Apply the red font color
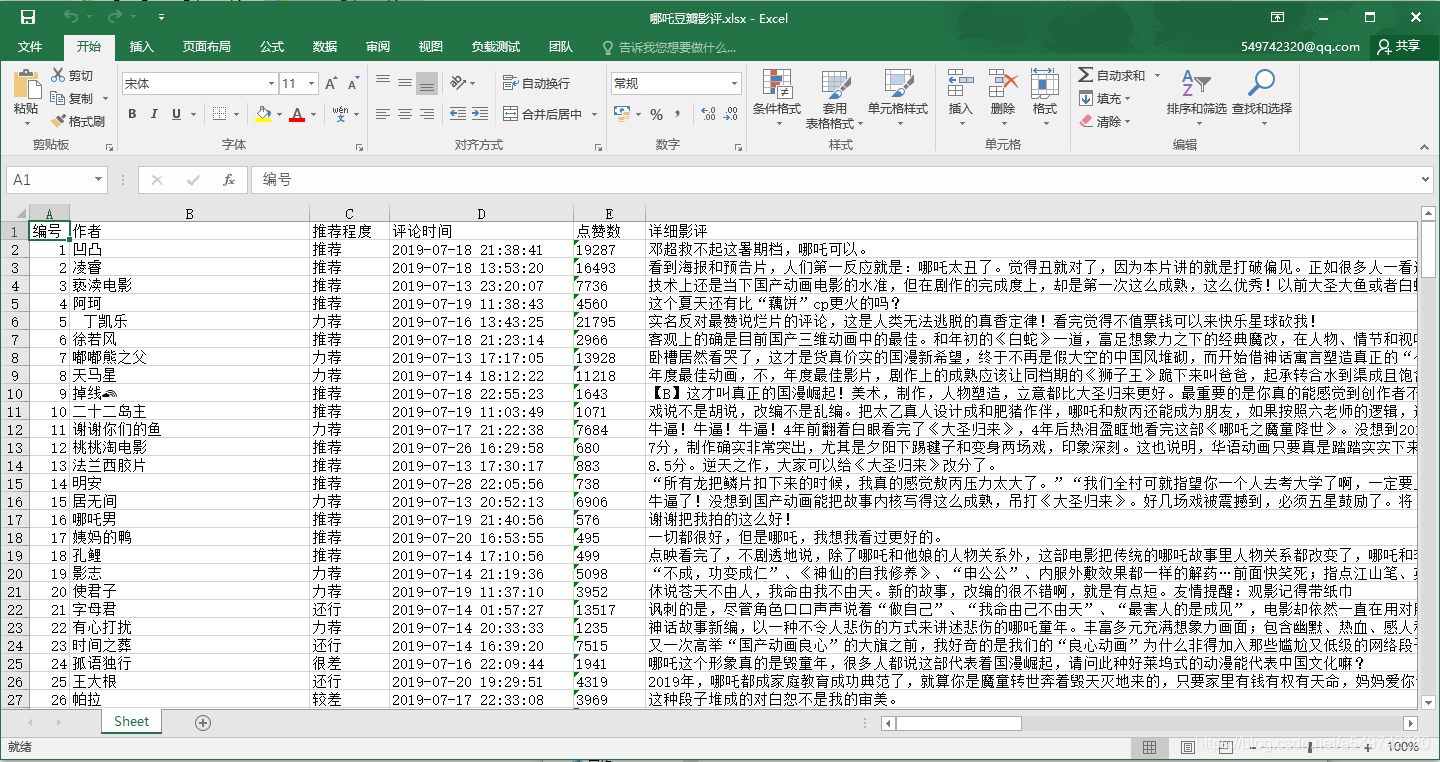This screenshot has width=1440, height=762. tap(296, 114)
